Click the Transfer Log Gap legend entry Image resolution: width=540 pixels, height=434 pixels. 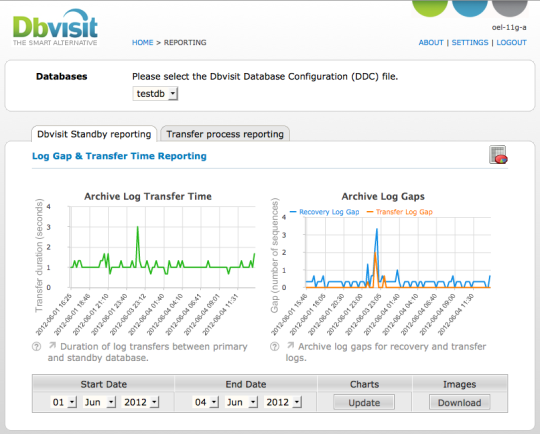[x=400, y=212]
